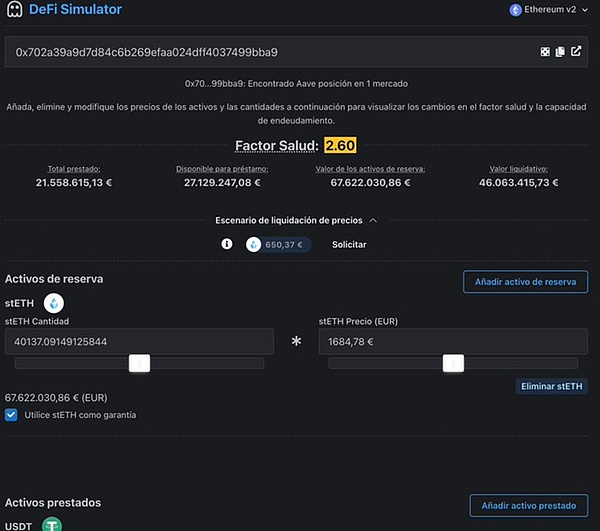Click 'Añadir activo prestado' button
This screenshot has width=600, height=531.
(528, 506)
